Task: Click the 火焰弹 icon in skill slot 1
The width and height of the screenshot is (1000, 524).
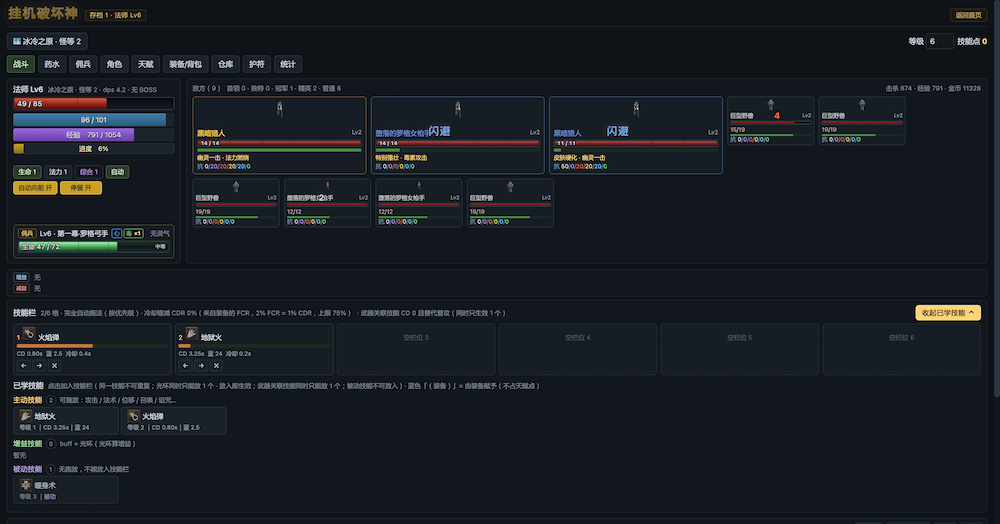Action: coord(29,334)
